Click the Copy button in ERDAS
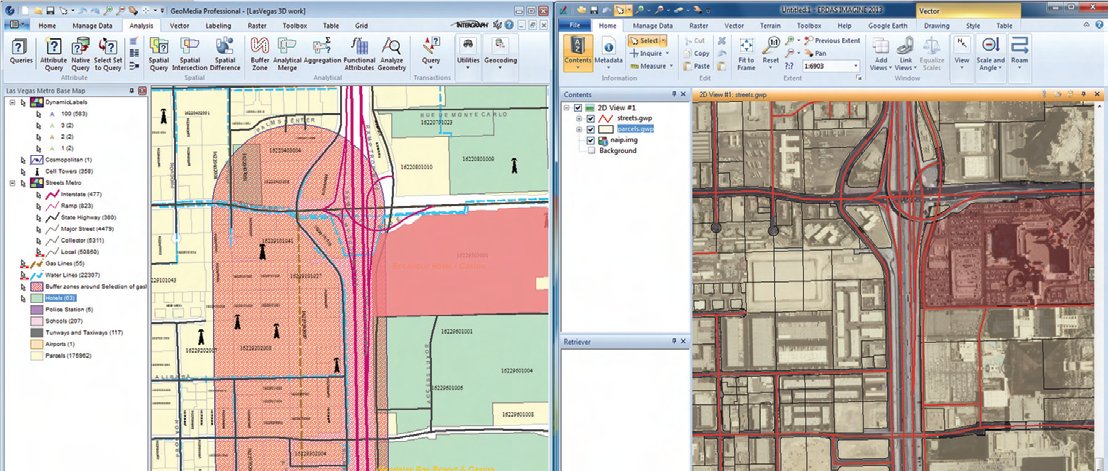Screen dimensions: 1108x471 click(696, 54)
